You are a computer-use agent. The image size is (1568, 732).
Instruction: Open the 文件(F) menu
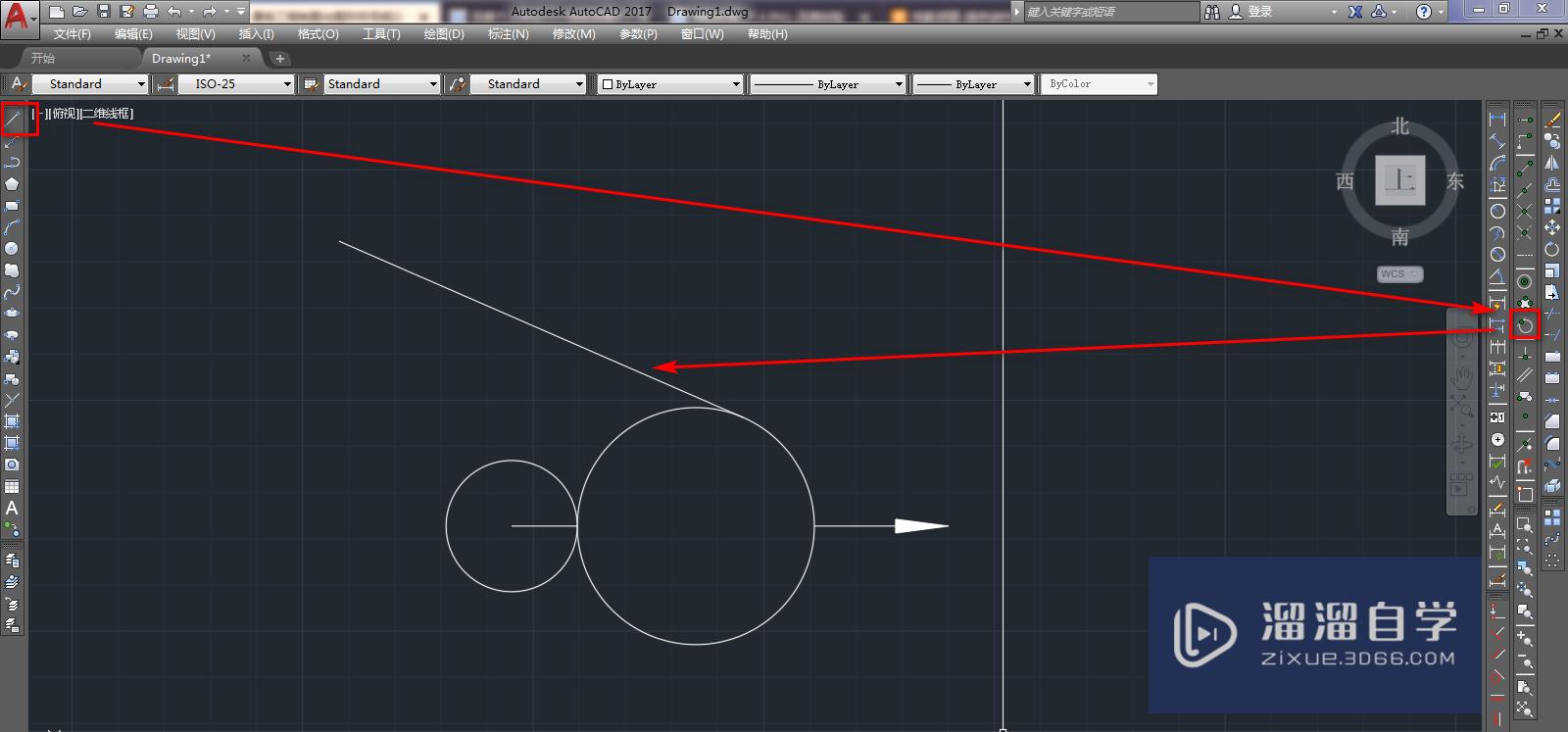(x=72, y=33)
